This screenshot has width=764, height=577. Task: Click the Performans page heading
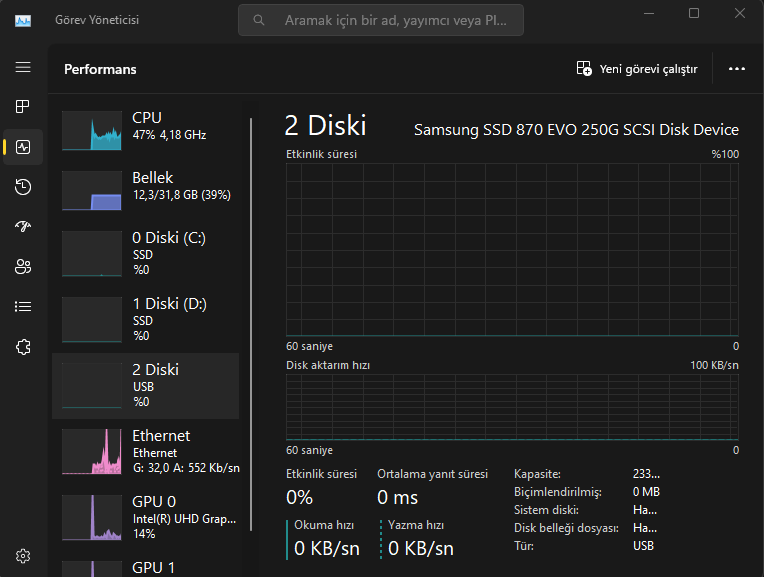(100, 69)
